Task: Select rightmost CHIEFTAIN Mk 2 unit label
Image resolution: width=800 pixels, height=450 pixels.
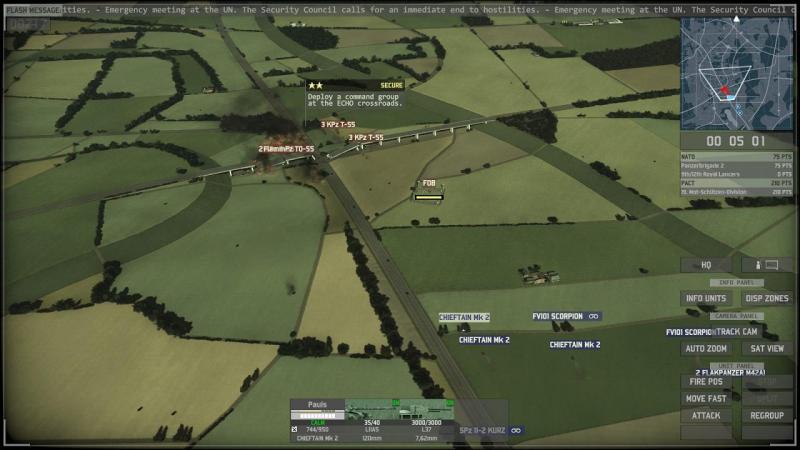Action: 574,345
